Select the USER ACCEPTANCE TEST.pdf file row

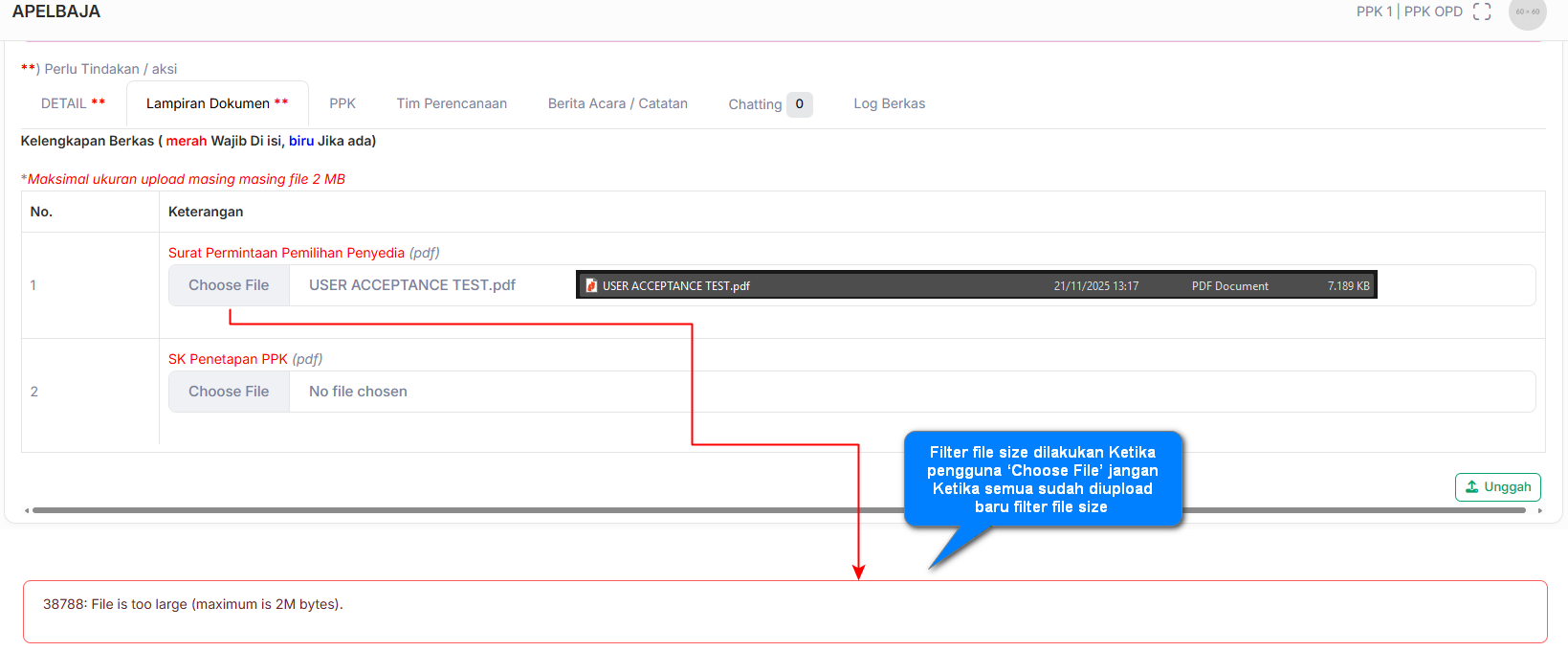[x=977, y=285]
